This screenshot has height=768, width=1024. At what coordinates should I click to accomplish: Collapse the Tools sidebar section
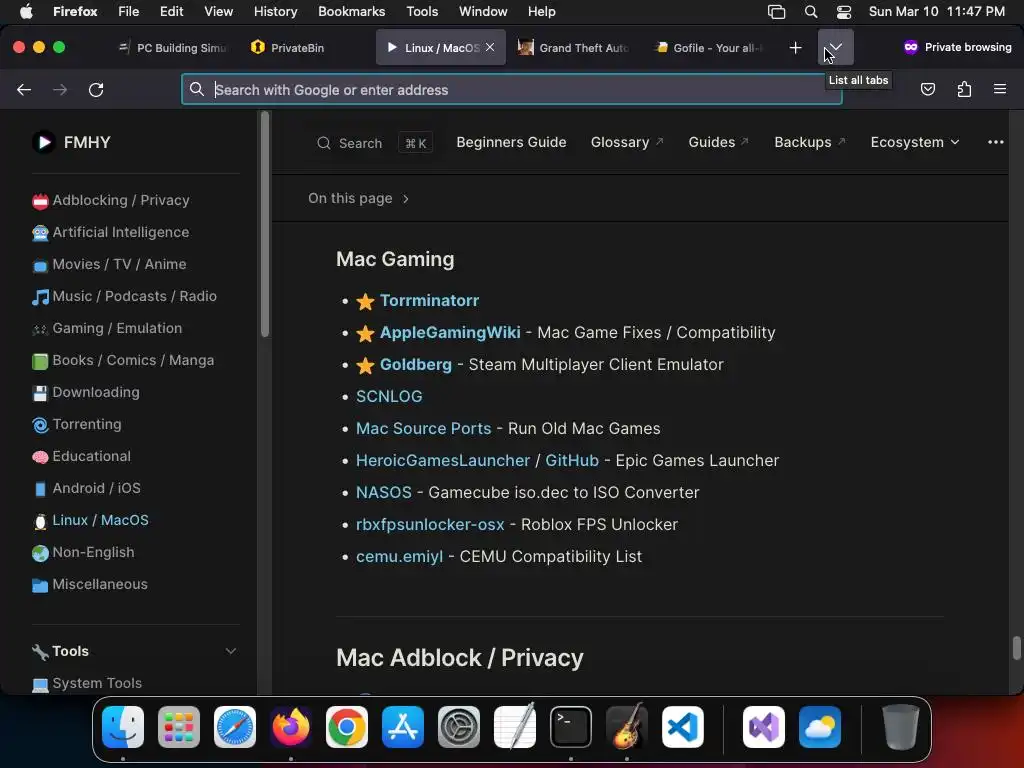coord(231,651)
